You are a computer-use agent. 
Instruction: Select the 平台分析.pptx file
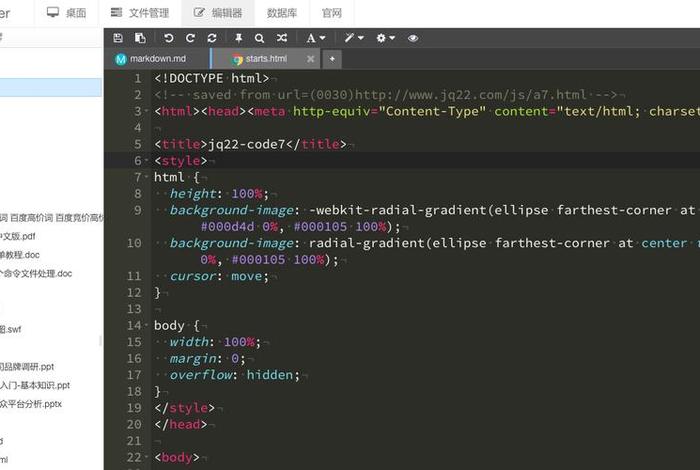31,404
